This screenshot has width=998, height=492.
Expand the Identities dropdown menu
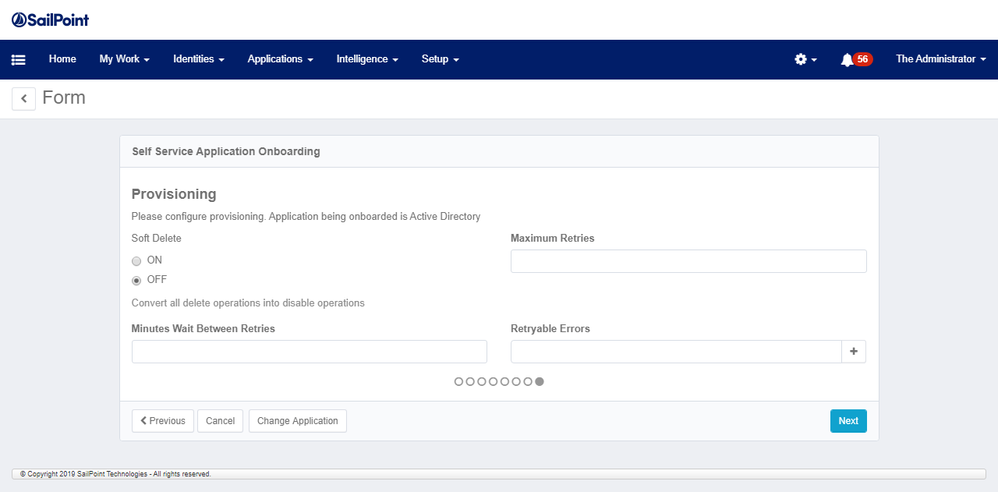(x=198, y=60)
